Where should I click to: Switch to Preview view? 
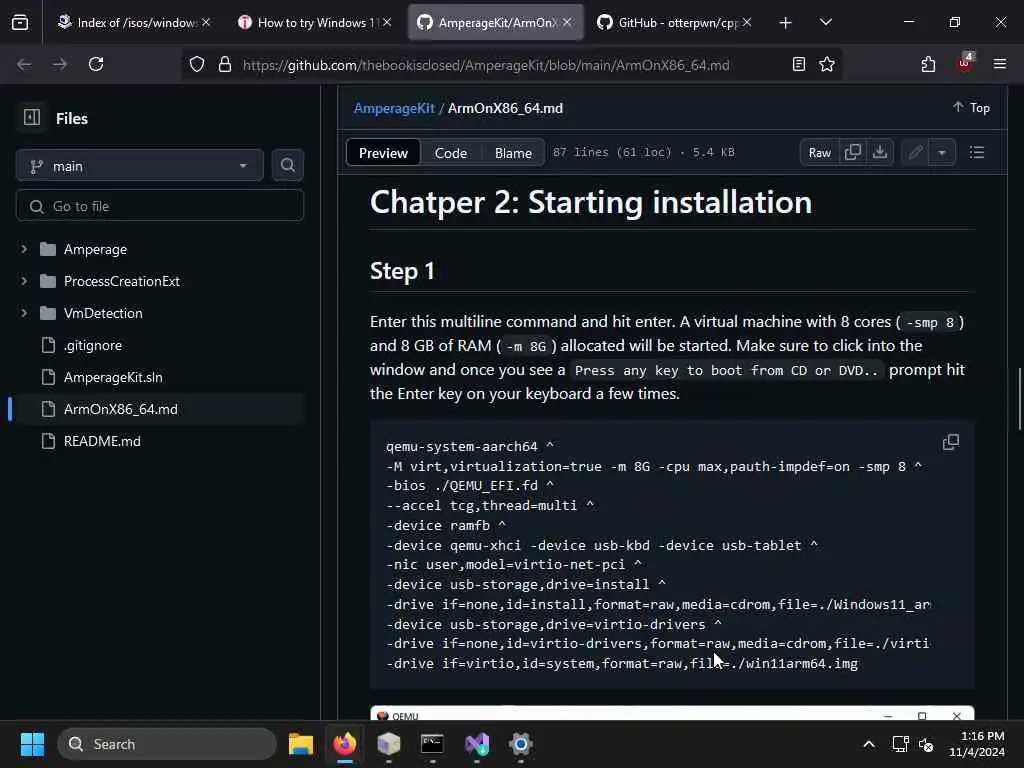[383, 153]
